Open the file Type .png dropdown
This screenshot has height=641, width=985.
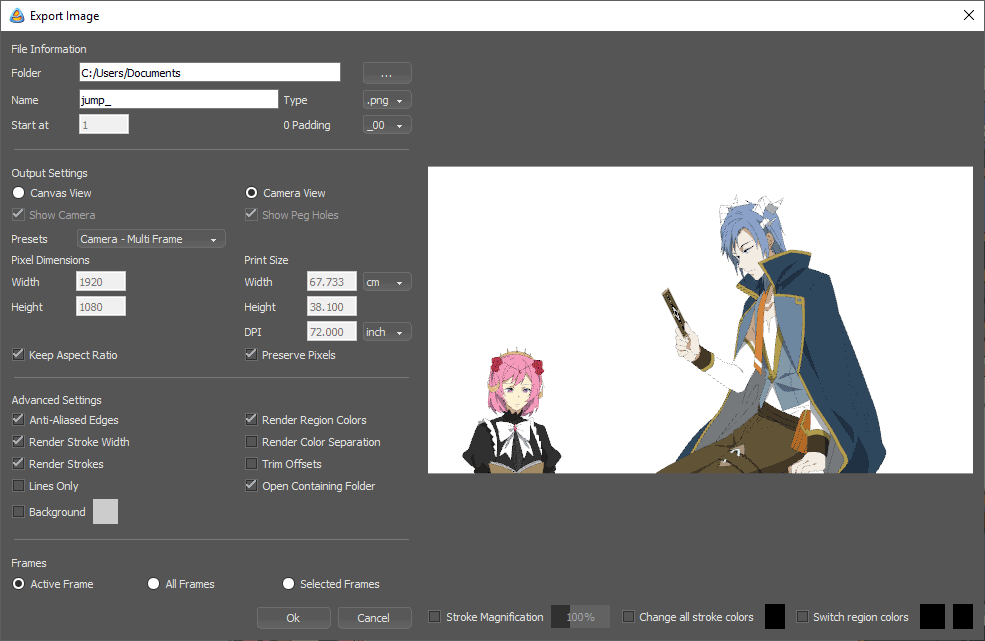[x=387, y=100]
